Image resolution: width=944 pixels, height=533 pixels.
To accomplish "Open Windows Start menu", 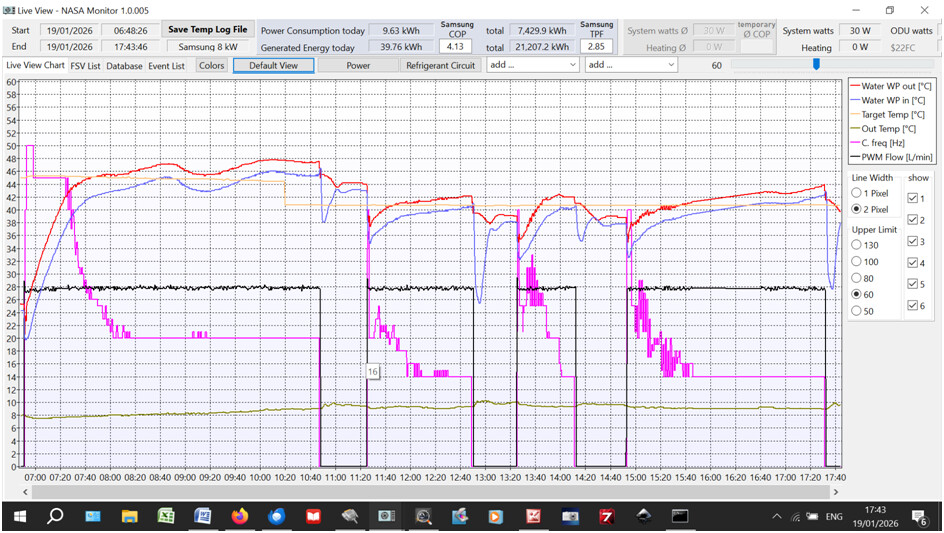I will click(x=19, y=516).
